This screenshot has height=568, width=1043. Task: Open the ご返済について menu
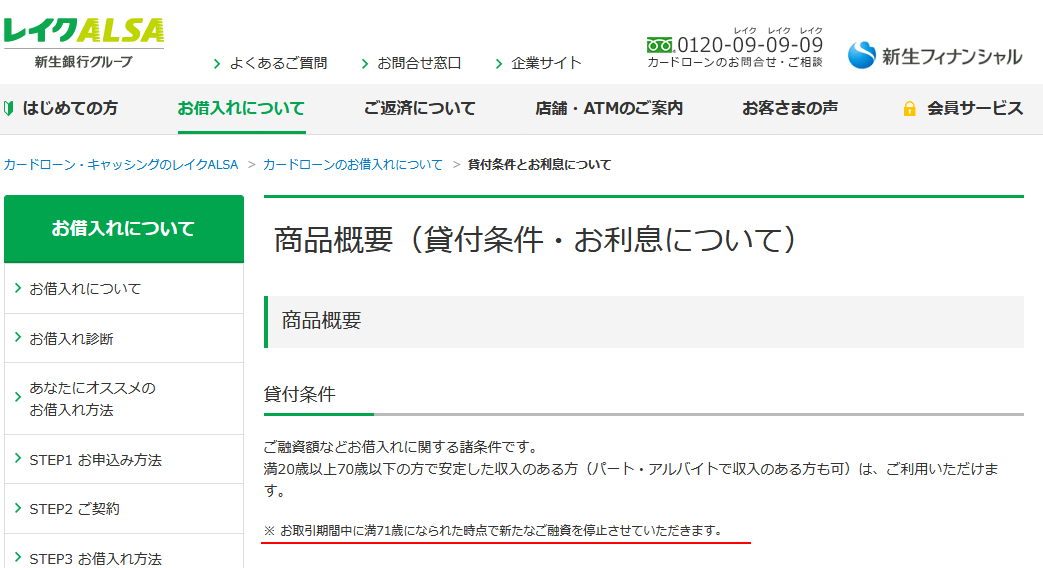coord(420,108)
